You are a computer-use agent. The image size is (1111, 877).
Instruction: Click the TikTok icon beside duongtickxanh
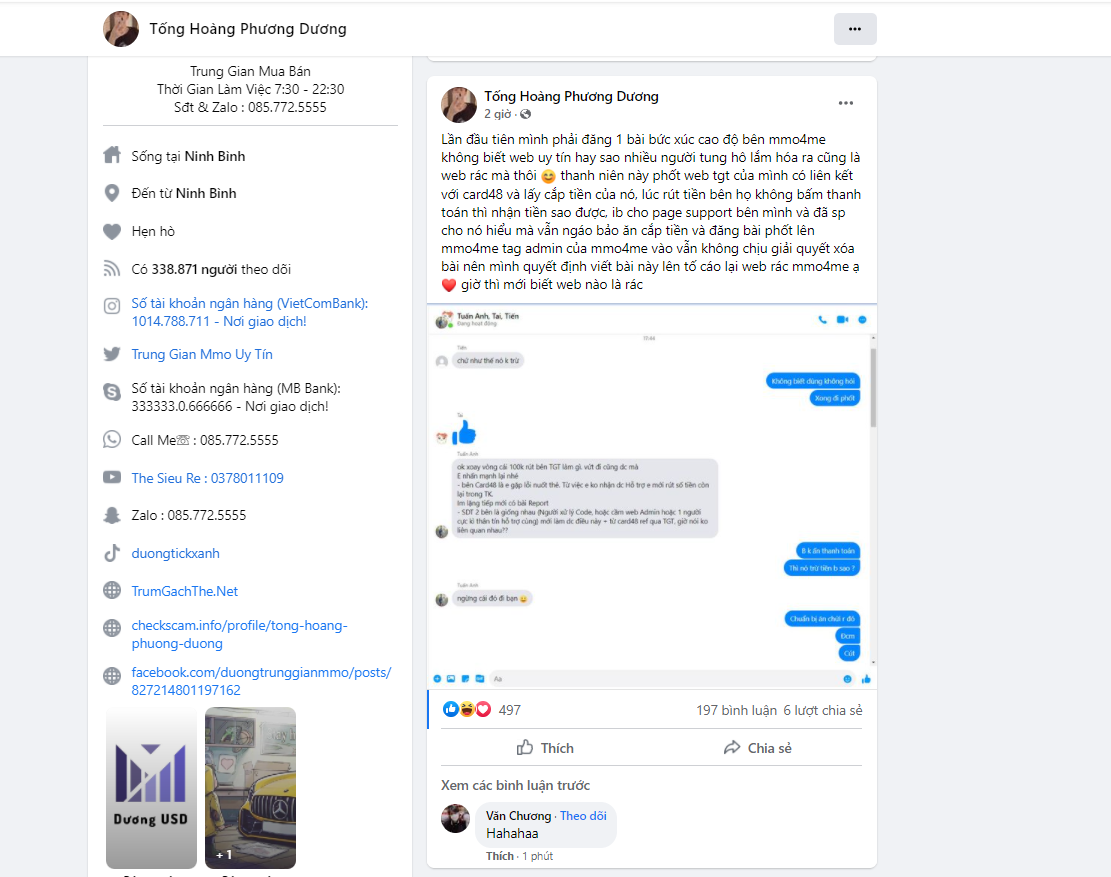(x=112, y=553)
